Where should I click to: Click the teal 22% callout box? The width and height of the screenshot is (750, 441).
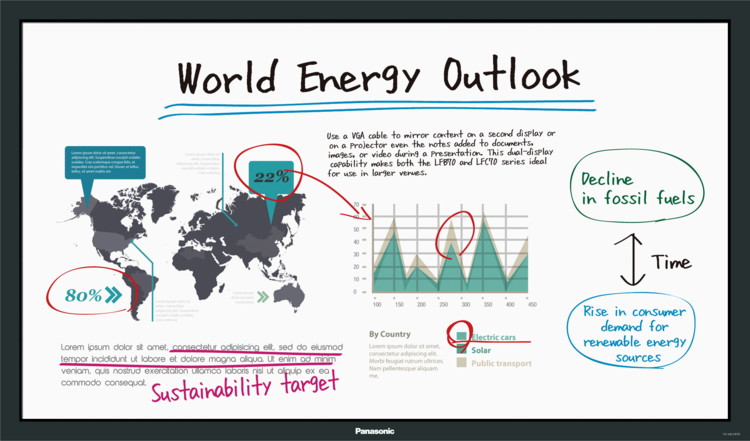270,176
